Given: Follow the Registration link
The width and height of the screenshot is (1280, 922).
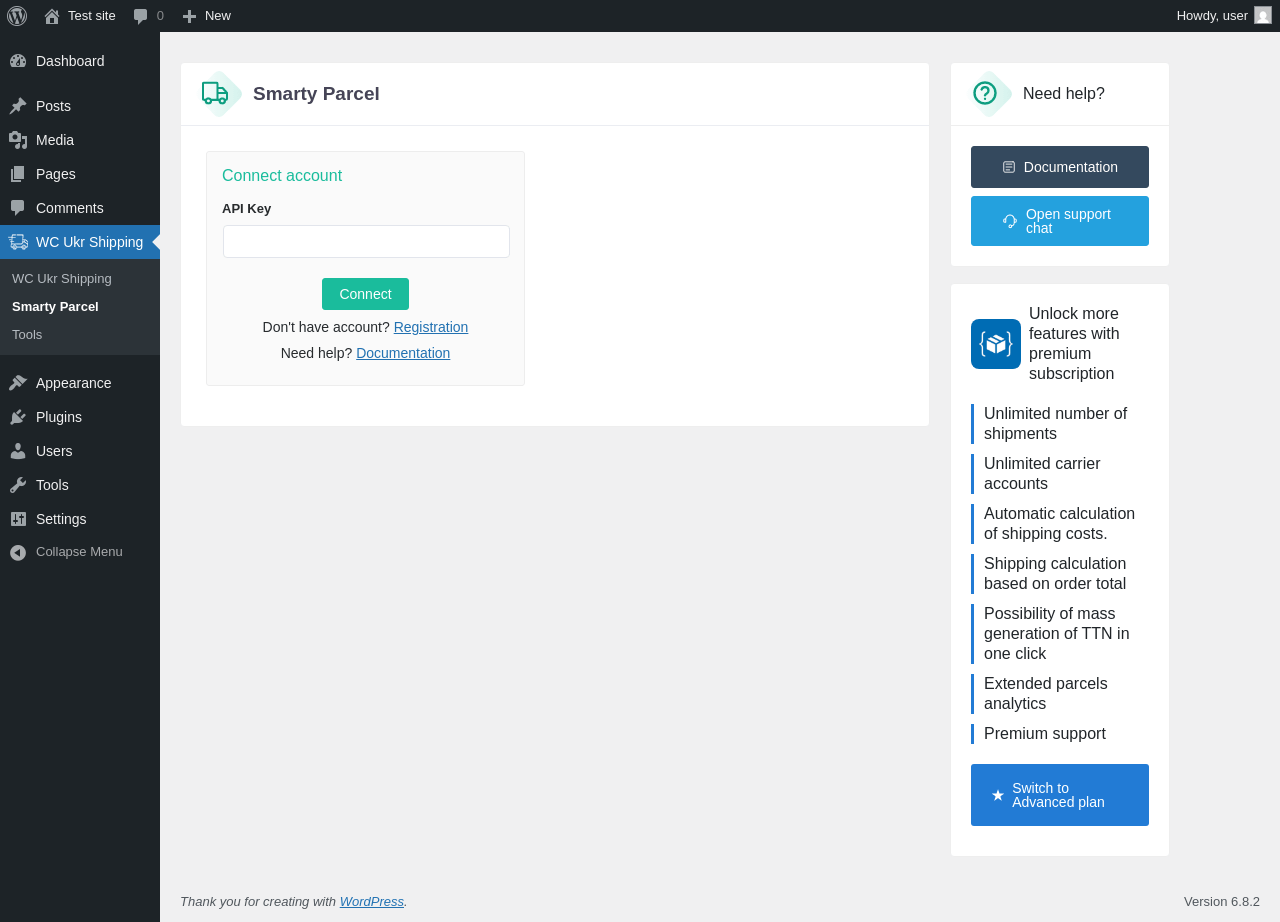Looking at the screenshot, I should click(431, 327).
